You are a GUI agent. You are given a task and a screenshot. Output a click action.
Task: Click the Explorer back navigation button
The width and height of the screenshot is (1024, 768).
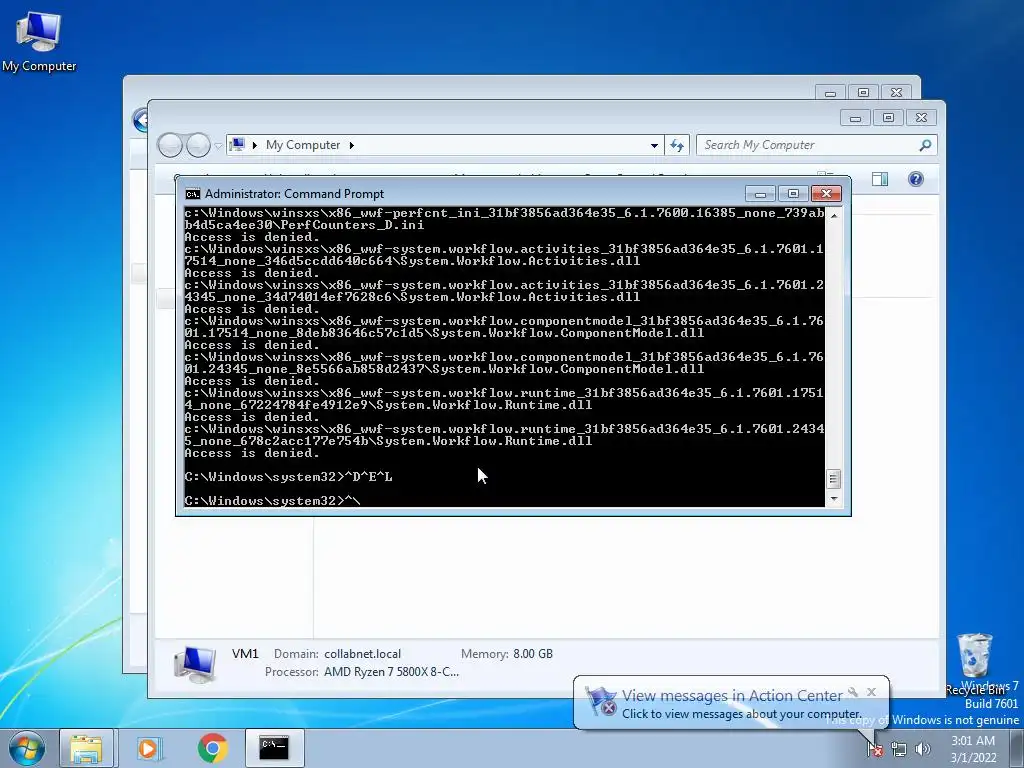(x=170, y=145)
